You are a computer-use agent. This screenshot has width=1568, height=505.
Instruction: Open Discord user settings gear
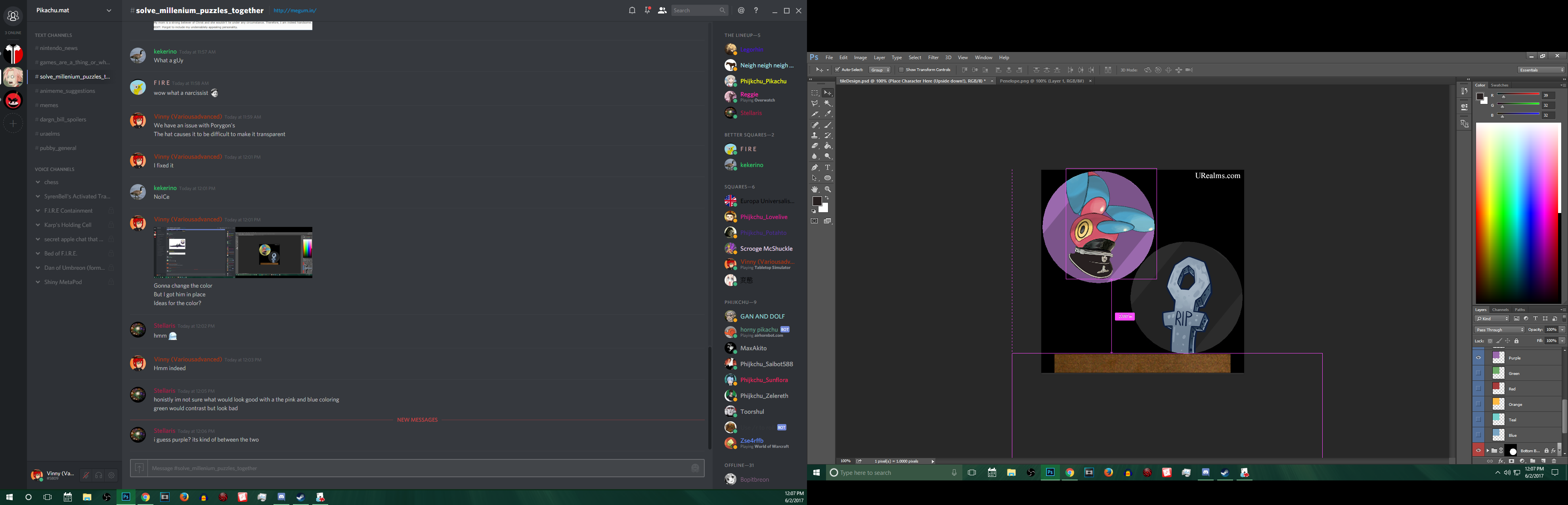point(112,475)
